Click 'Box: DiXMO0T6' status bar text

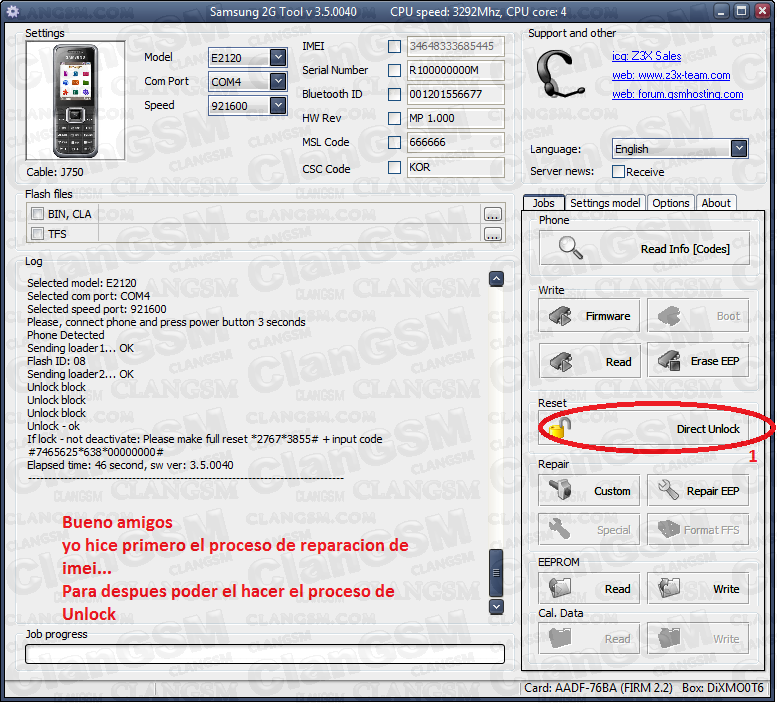tap(722, 688)
